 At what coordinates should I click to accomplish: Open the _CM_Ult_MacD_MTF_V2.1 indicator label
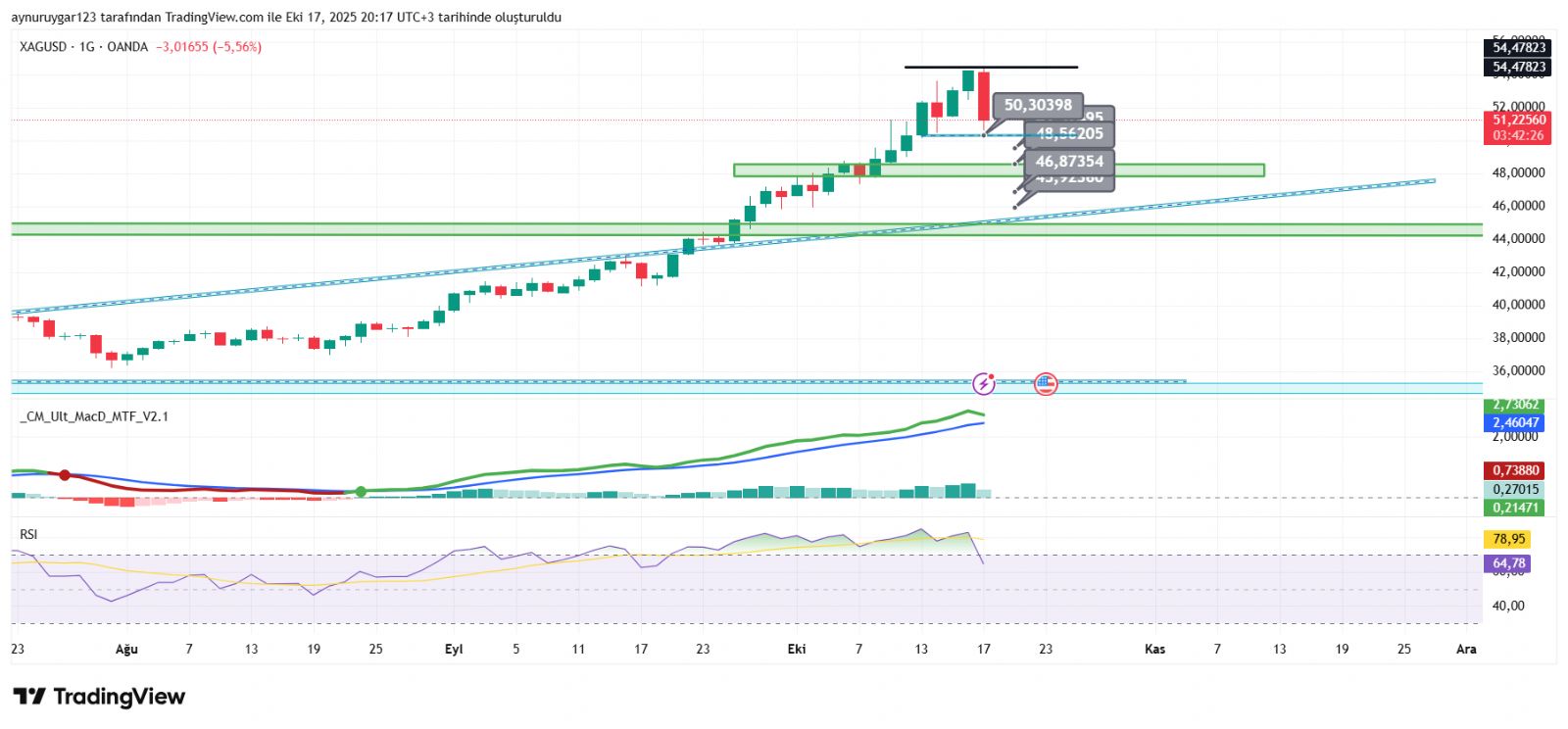94,416
